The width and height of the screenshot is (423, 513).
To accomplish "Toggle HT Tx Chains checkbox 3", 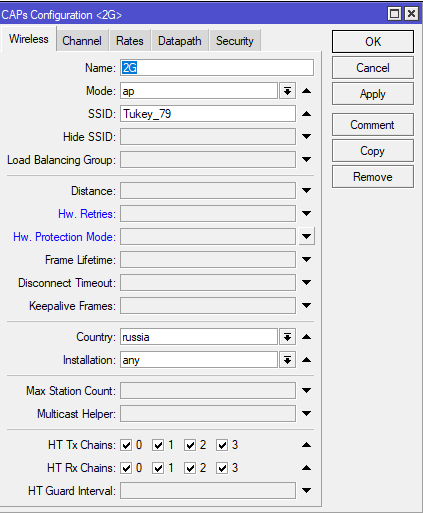I will (x=222, y=445).
